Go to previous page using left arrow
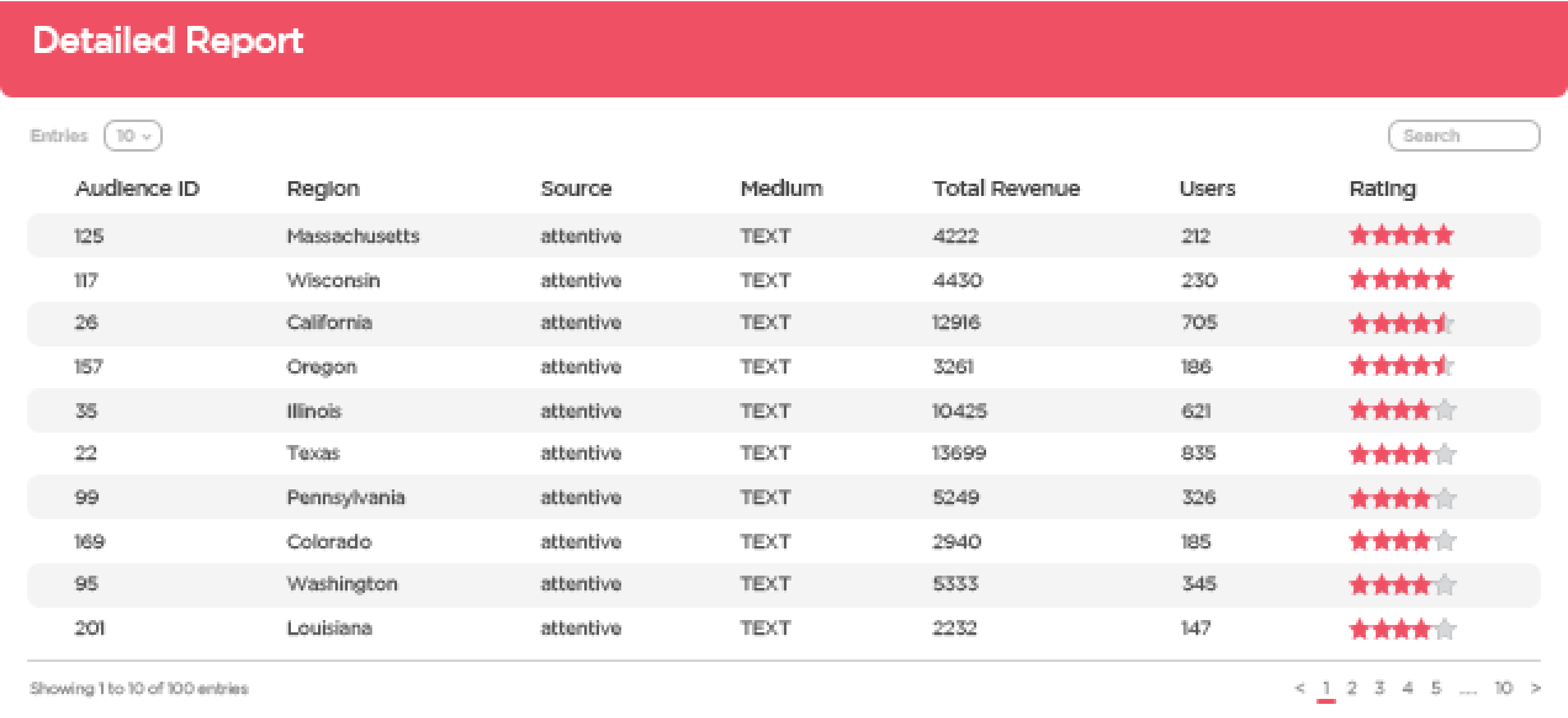This screenshot has width=1568, height=718. [x=1300, y=688]
